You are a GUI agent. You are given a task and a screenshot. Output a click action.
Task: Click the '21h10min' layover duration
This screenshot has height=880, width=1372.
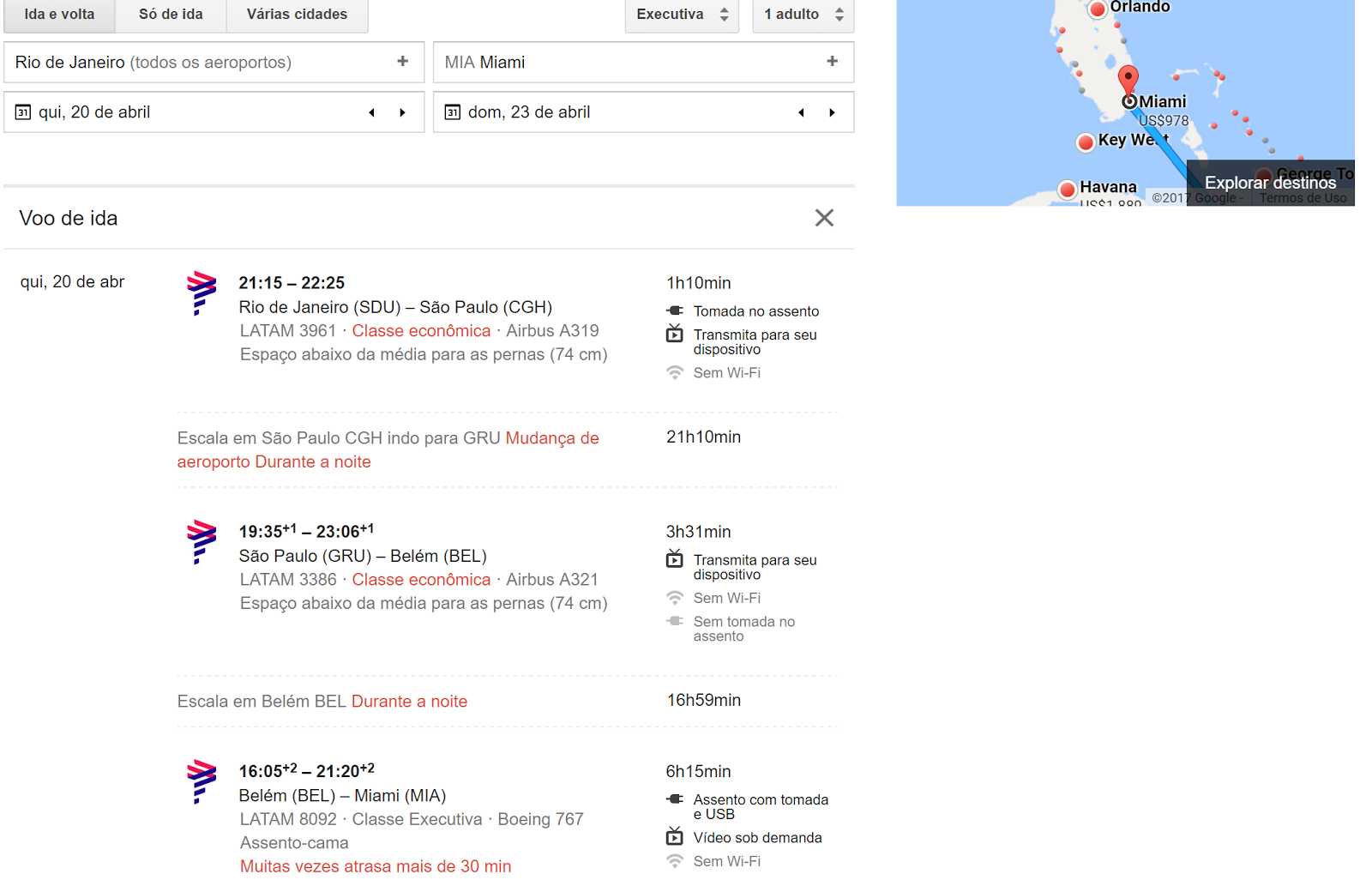[703, 437]
